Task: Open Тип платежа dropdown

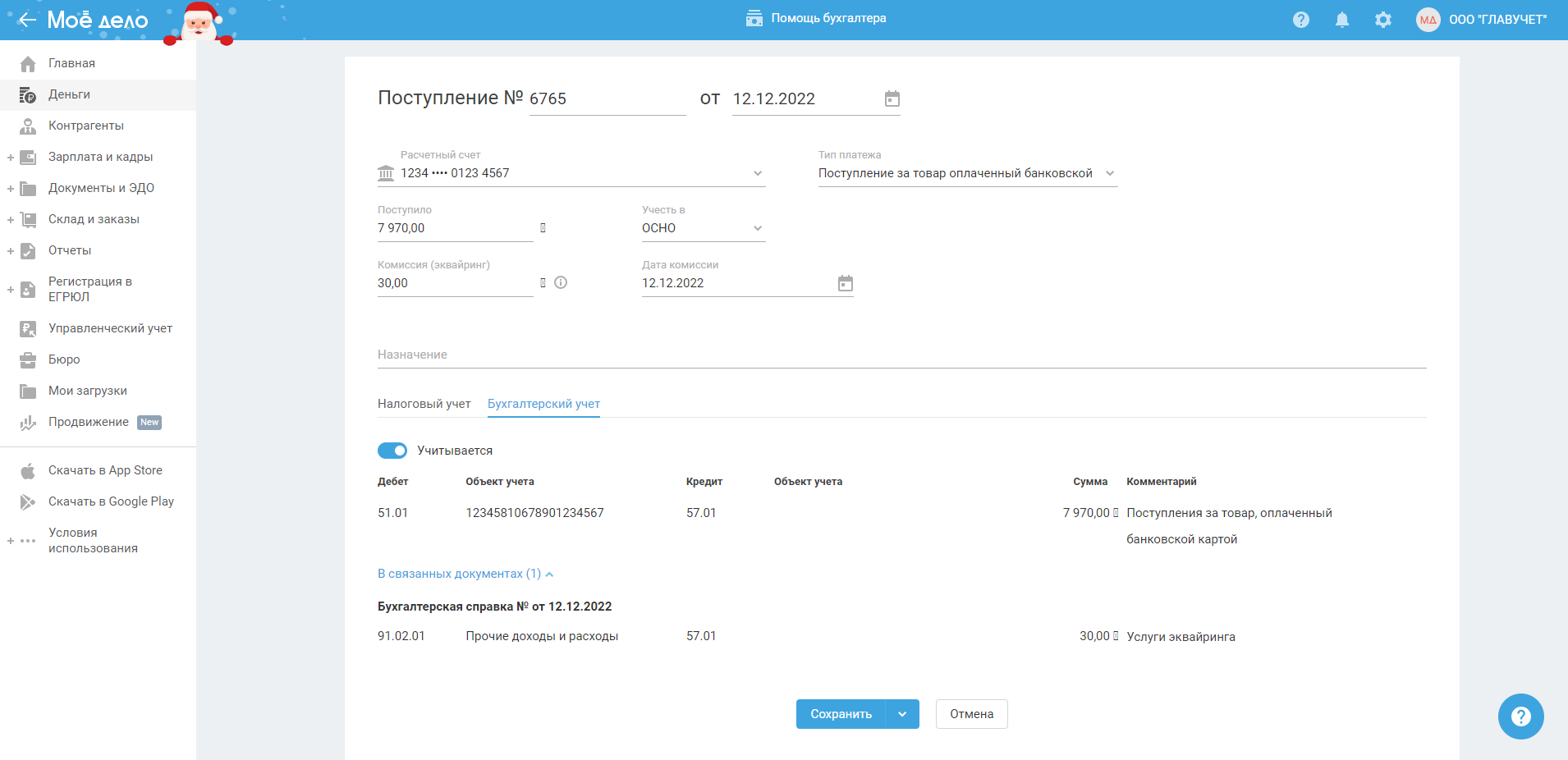Action: 1109,173
